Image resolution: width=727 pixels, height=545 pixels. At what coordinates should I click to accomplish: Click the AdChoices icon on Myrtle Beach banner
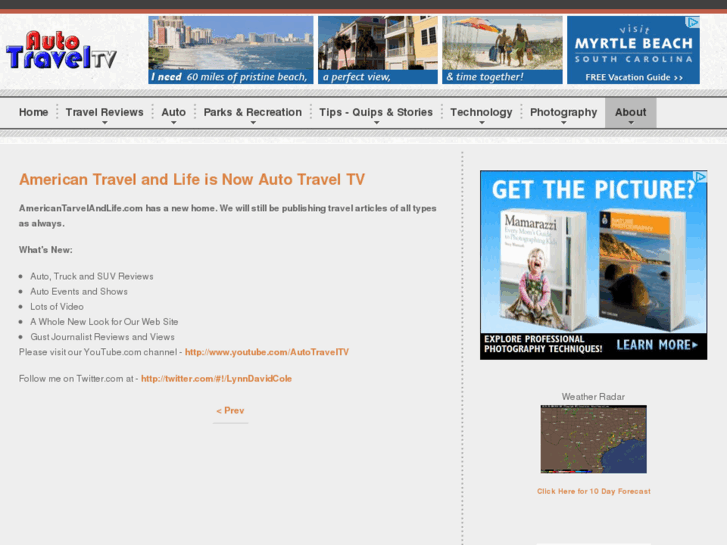point(693,22)
